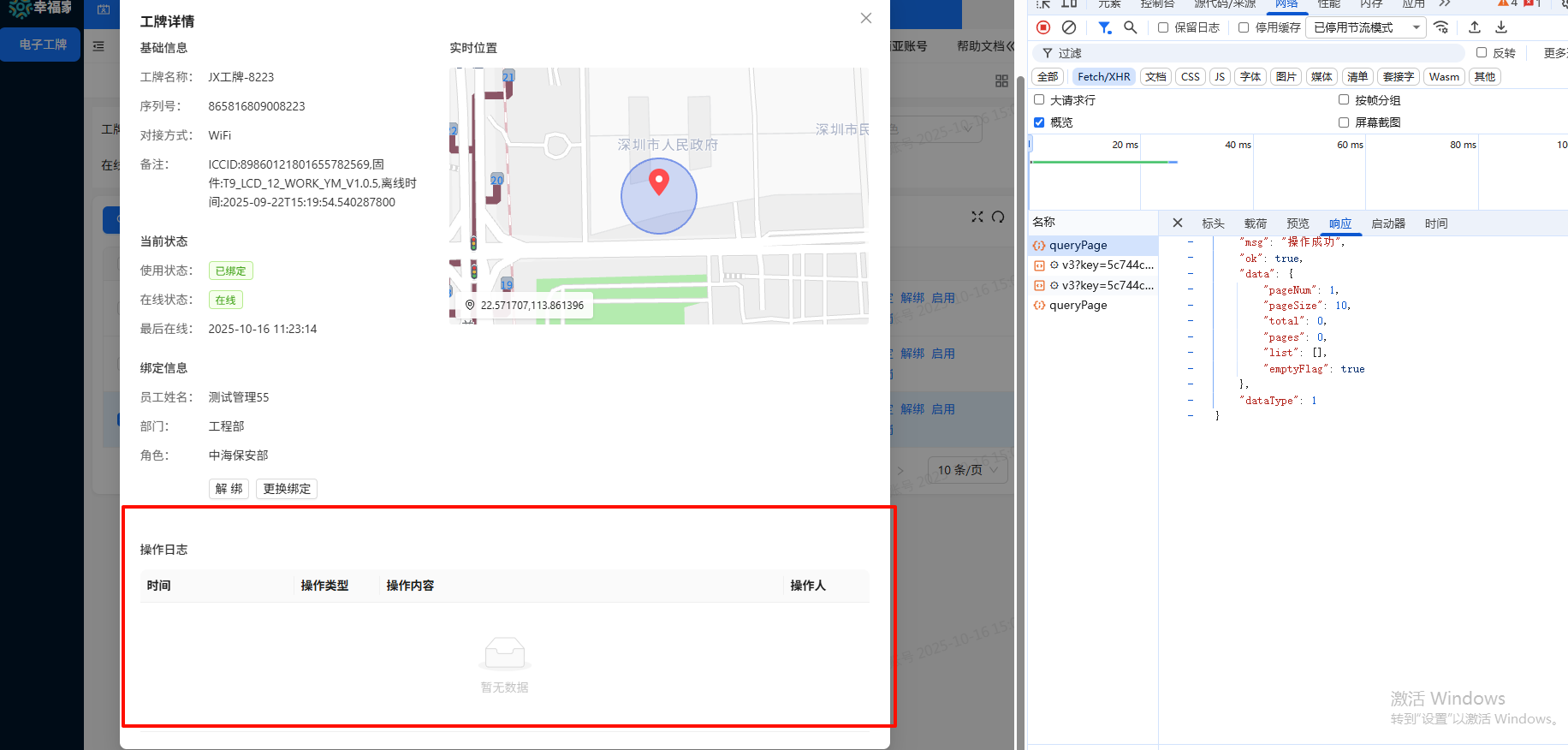Viewport: 1568px width, 750px height.
Task: Click the 解 绑 button
Action: point(229,489)
